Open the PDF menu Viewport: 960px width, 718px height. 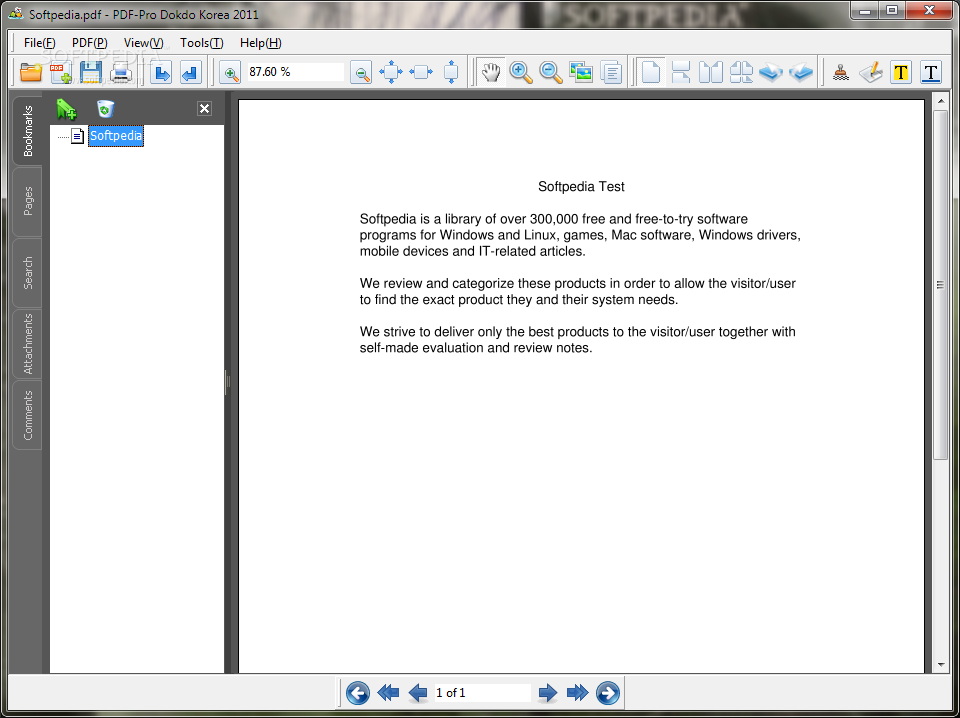click(89, 43)
